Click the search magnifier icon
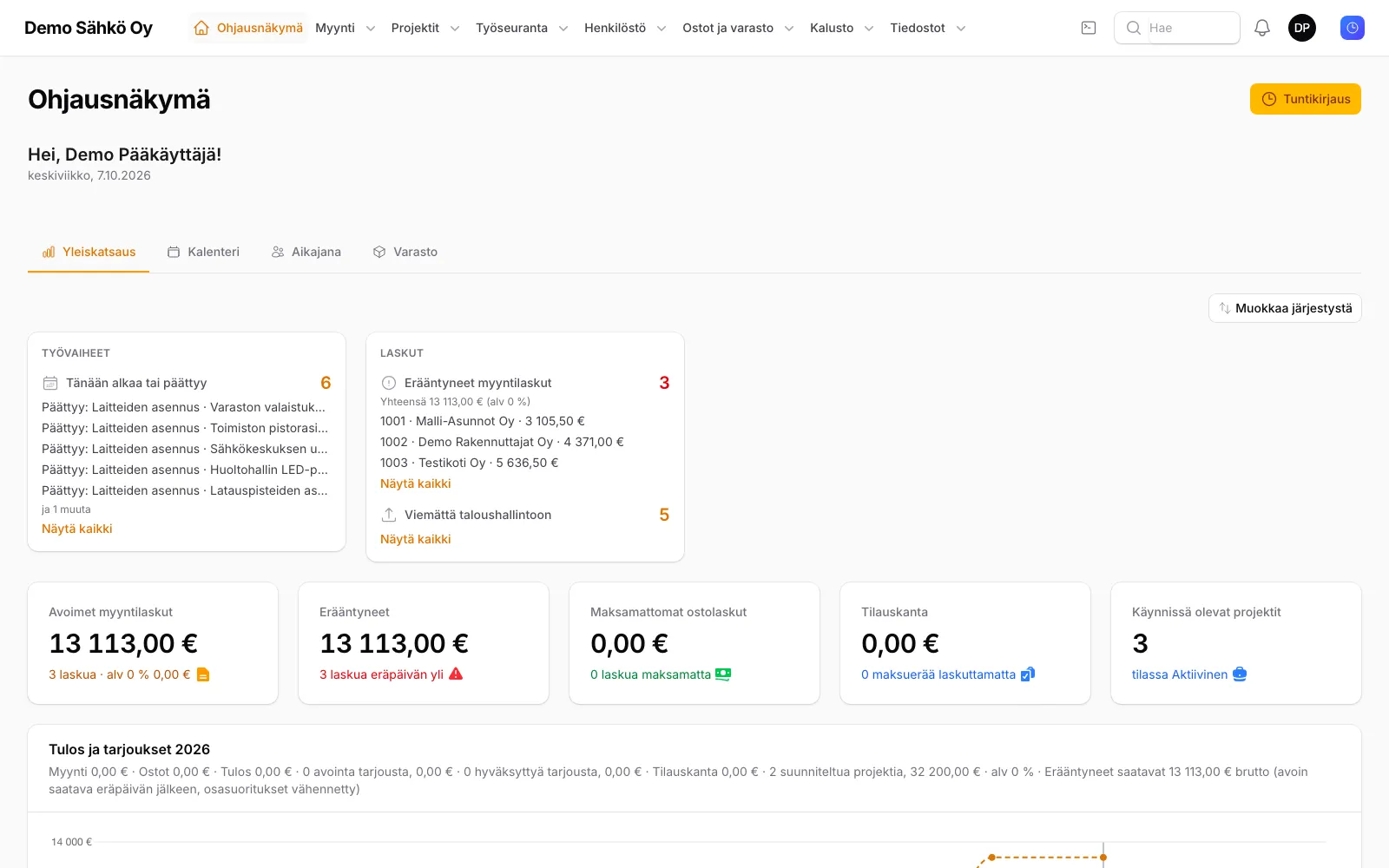1389x868 pixels. (1134, 28)
